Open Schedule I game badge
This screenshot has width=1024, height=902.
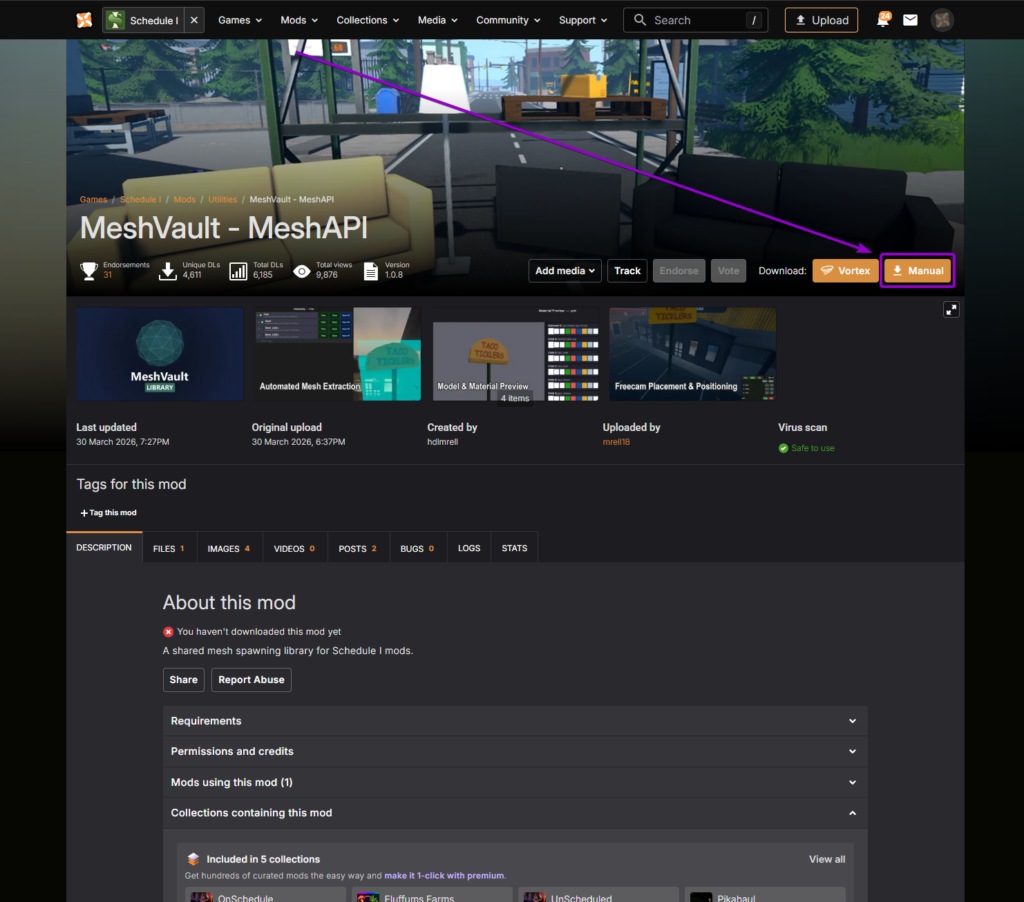point(144,20)
